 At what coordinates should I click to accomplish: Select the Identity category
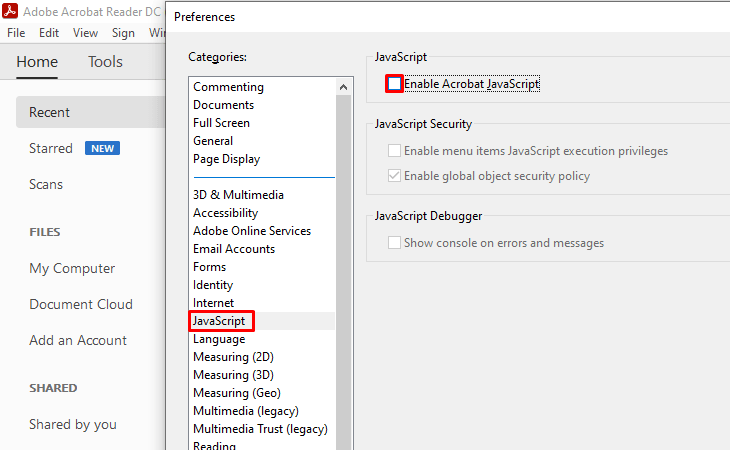coord(213,285)
